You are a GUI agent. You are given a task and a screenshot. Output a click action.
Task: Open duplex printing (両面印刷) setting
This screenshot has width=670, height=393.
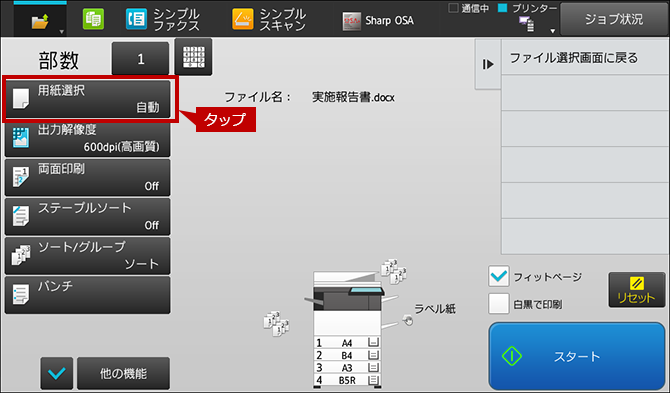tap(88, 177)
